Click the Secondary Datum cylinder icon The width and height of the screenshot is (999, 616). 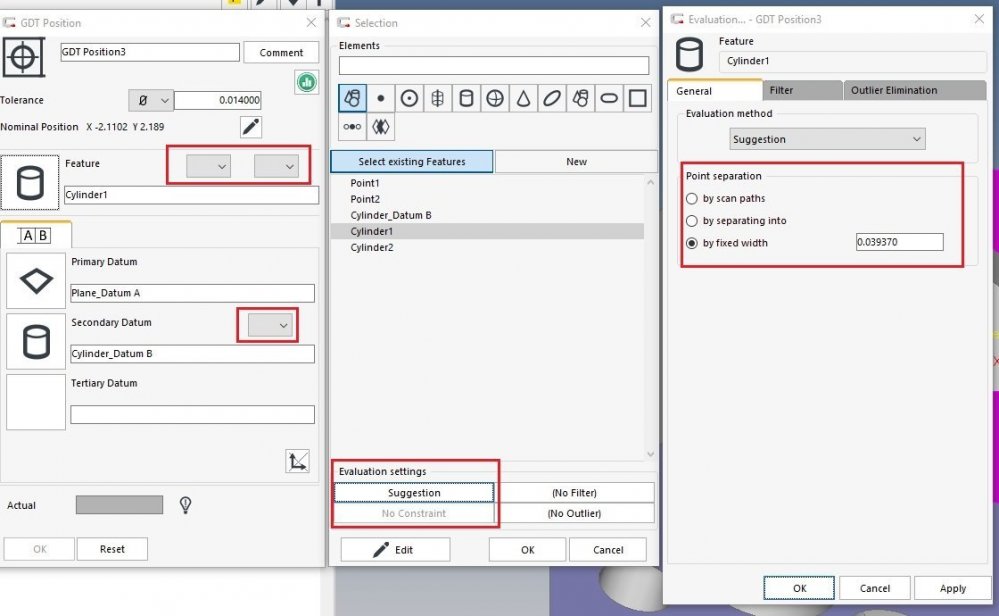click(x=36, y=341)
